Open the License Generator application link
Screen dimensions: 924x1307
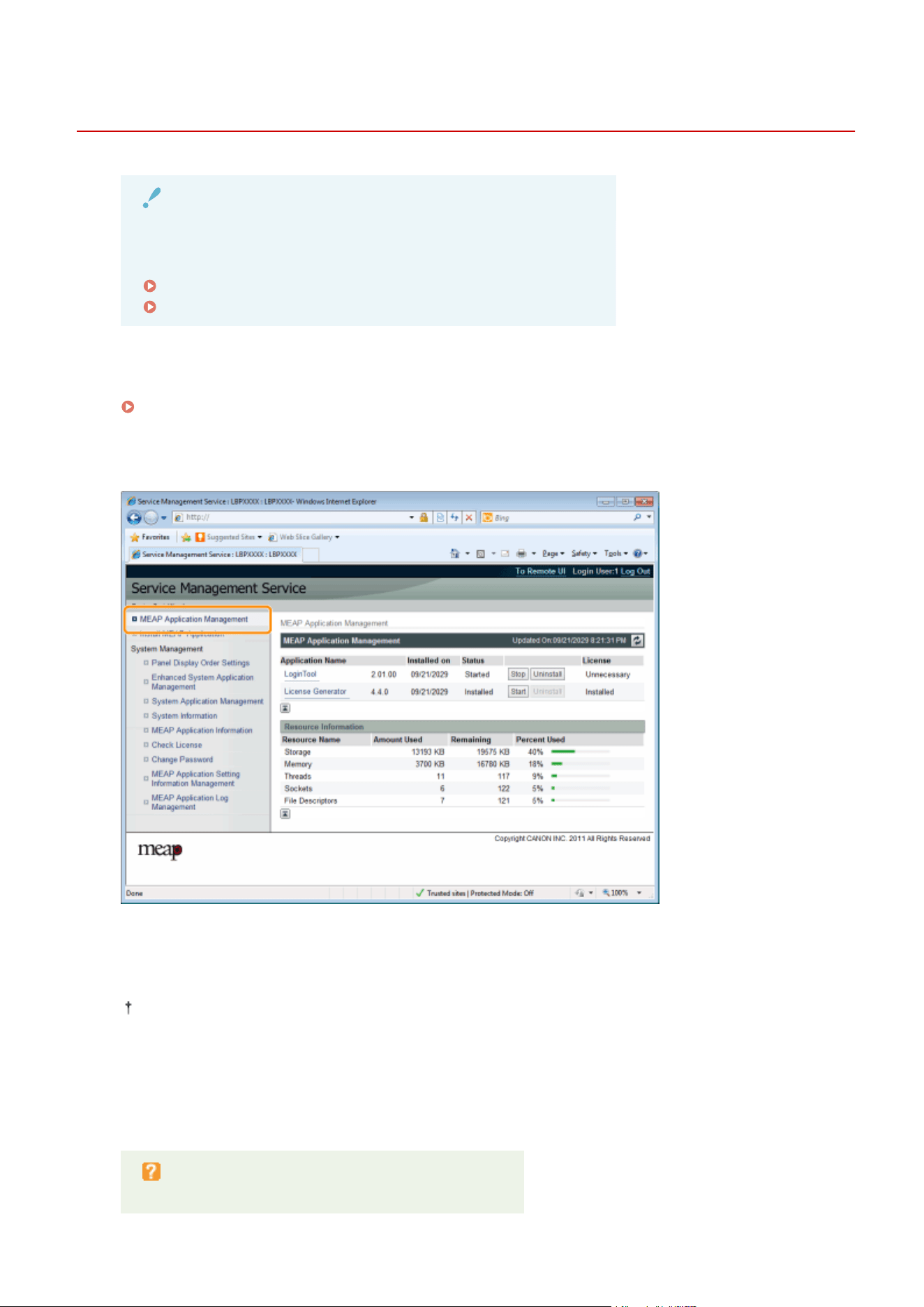315,692
